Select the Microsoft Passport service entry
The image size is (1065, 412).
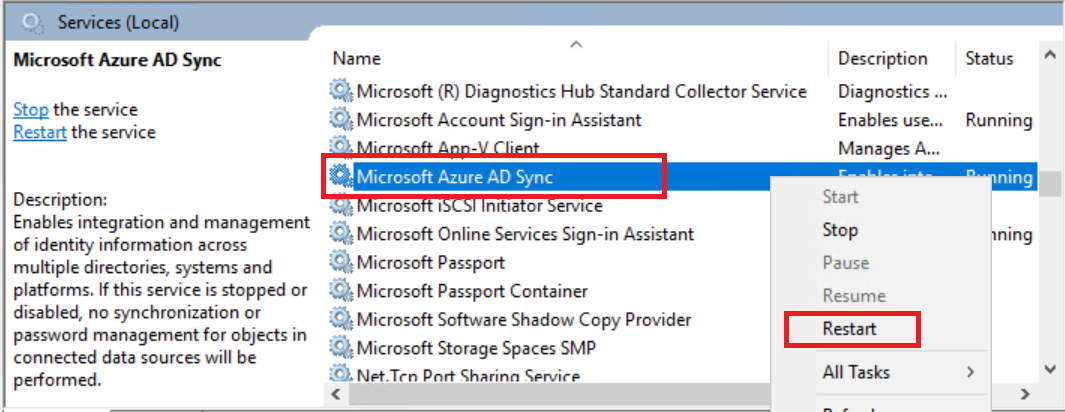tap(431, 263)
